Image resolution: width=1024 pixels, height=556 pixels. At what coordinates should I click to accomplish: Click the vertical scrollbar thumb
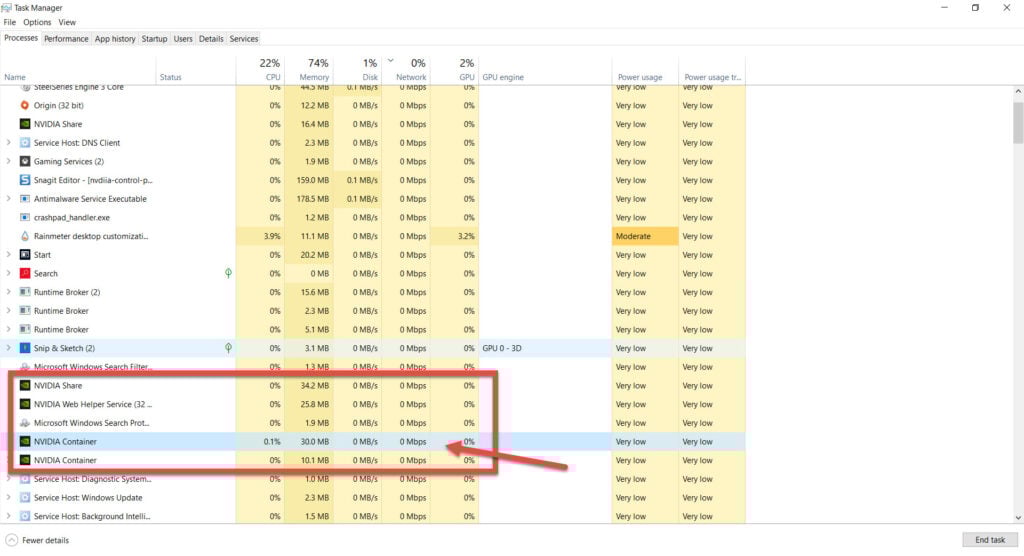coord(1018,122)
